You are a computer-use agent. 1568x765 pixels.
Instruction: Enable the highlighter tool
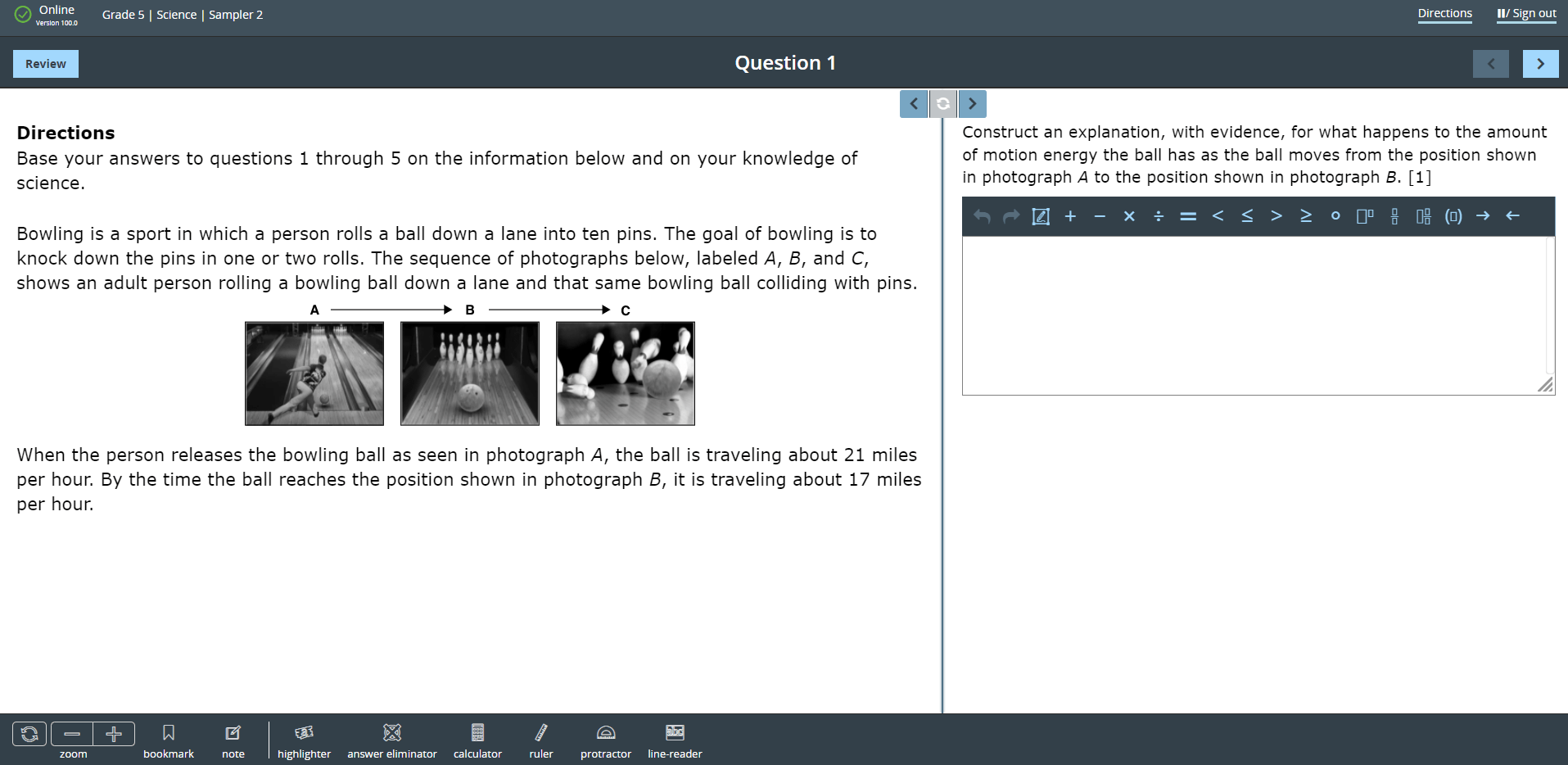[x=304, y=740]
